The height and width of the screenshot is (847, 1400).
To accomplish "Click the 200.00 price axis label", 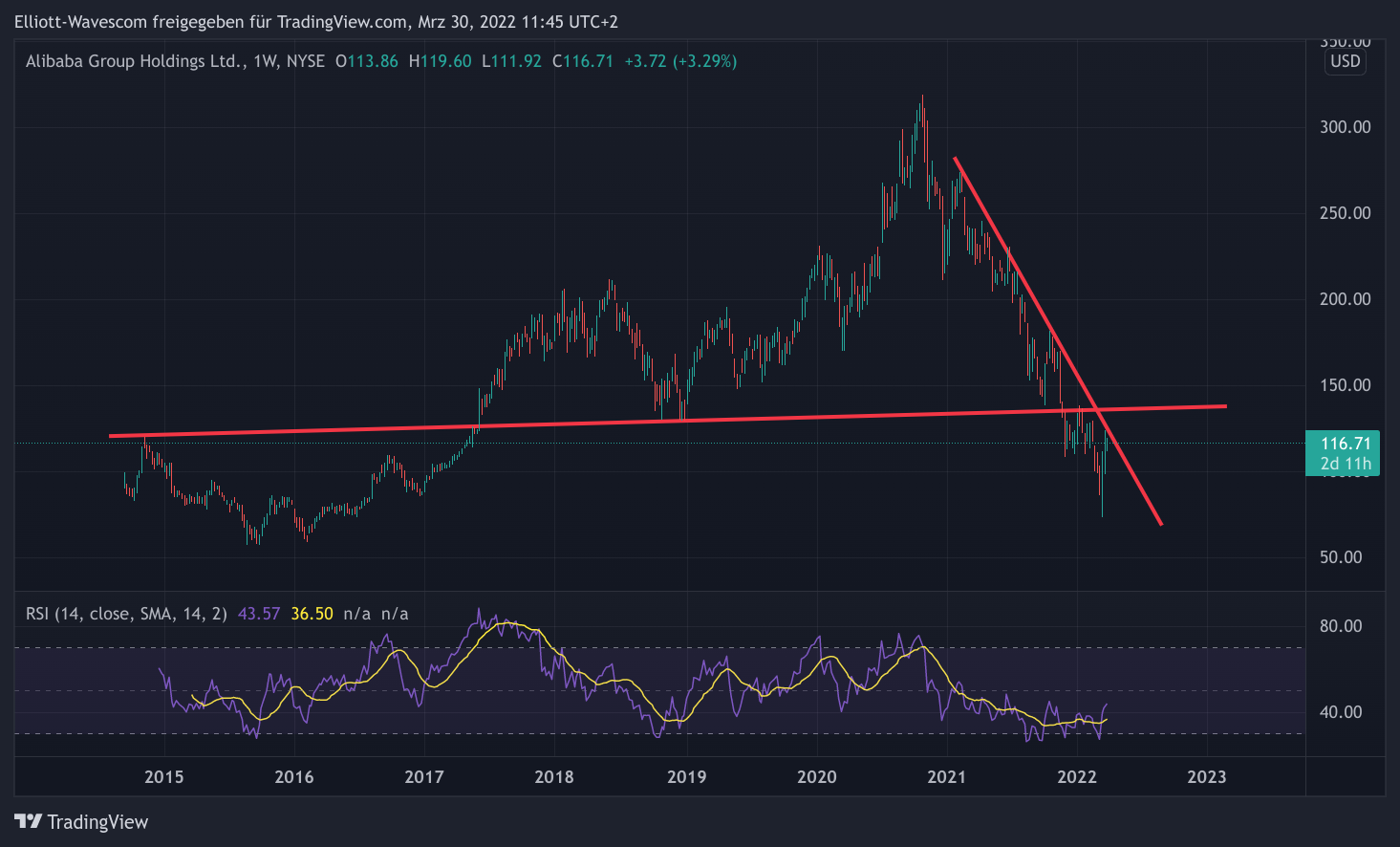I will [x=1346, y=299].
